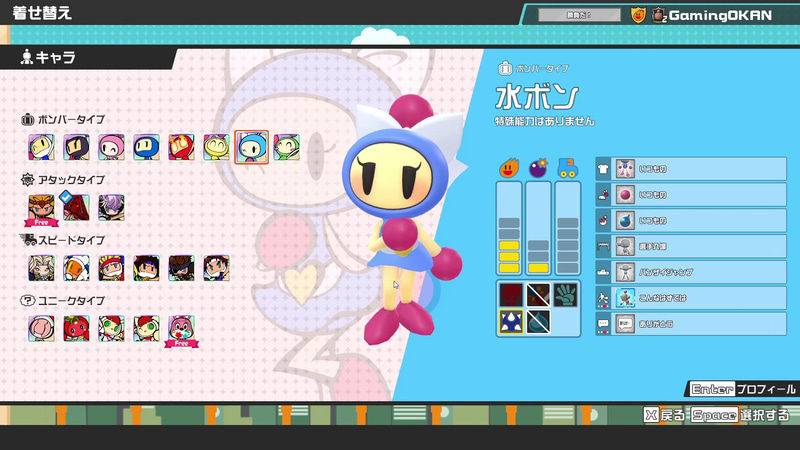
Task: Click the rank icon beside GamingOKAN
Action: pyautogui.click(x=659, y=15)
